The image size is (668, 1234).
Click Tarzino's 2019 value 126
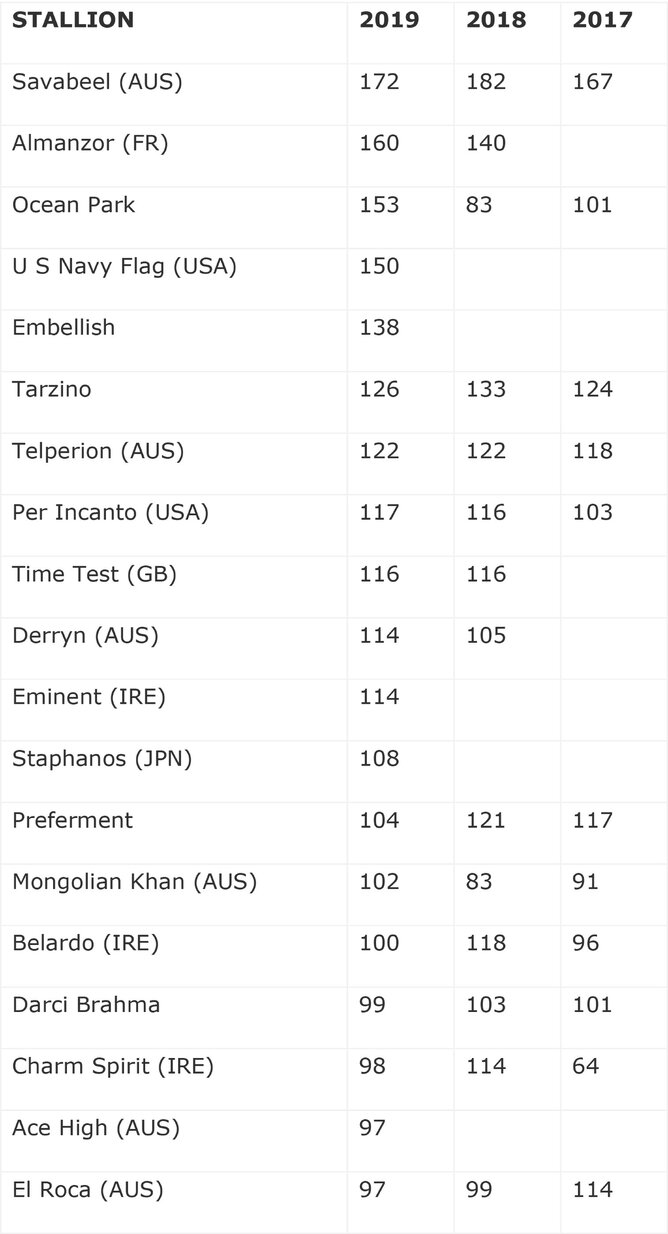[379, 389]
